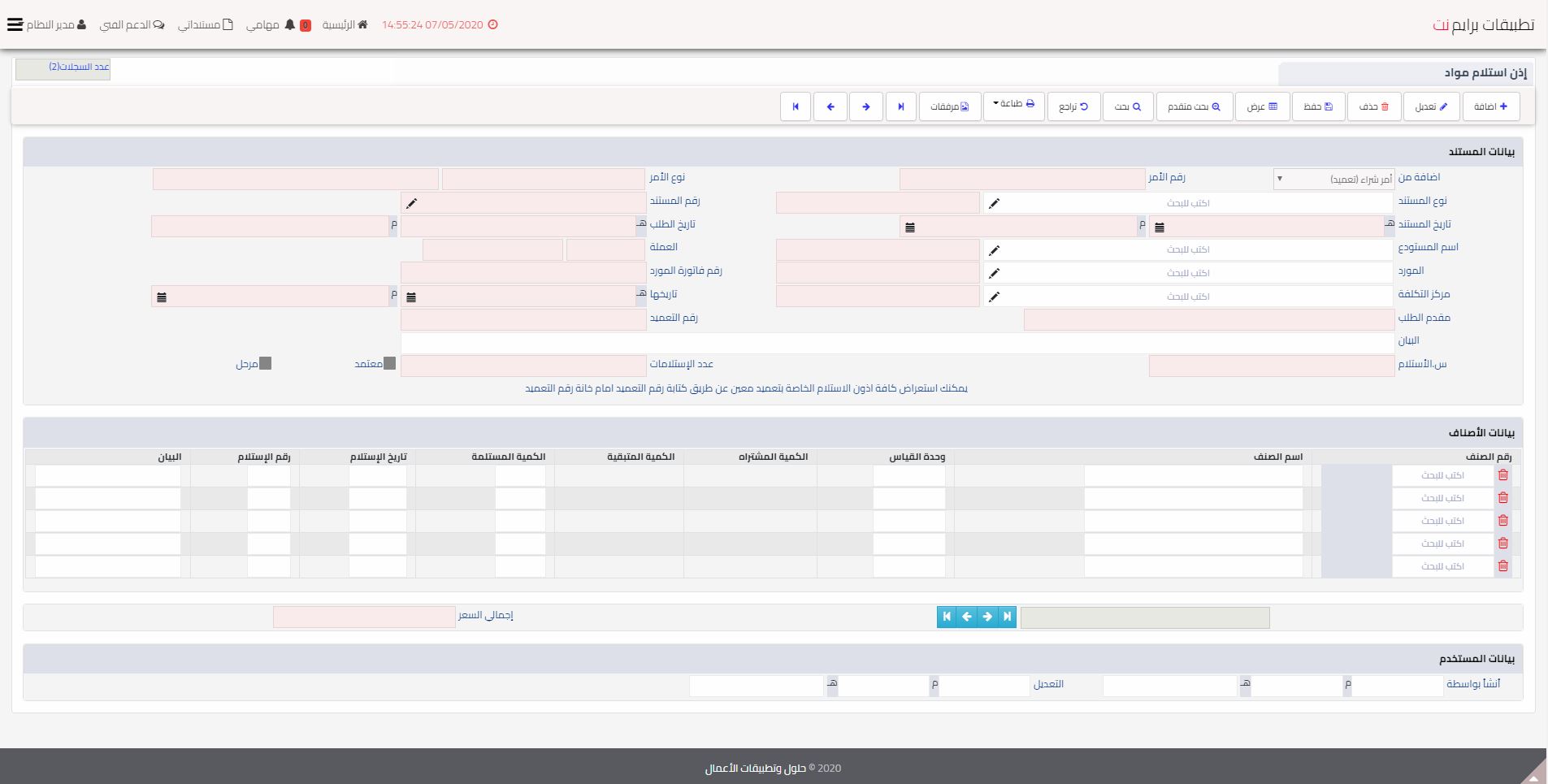
Task: Toggle the معتمد (Approved) checkbox
Action: tap(389, 364)
